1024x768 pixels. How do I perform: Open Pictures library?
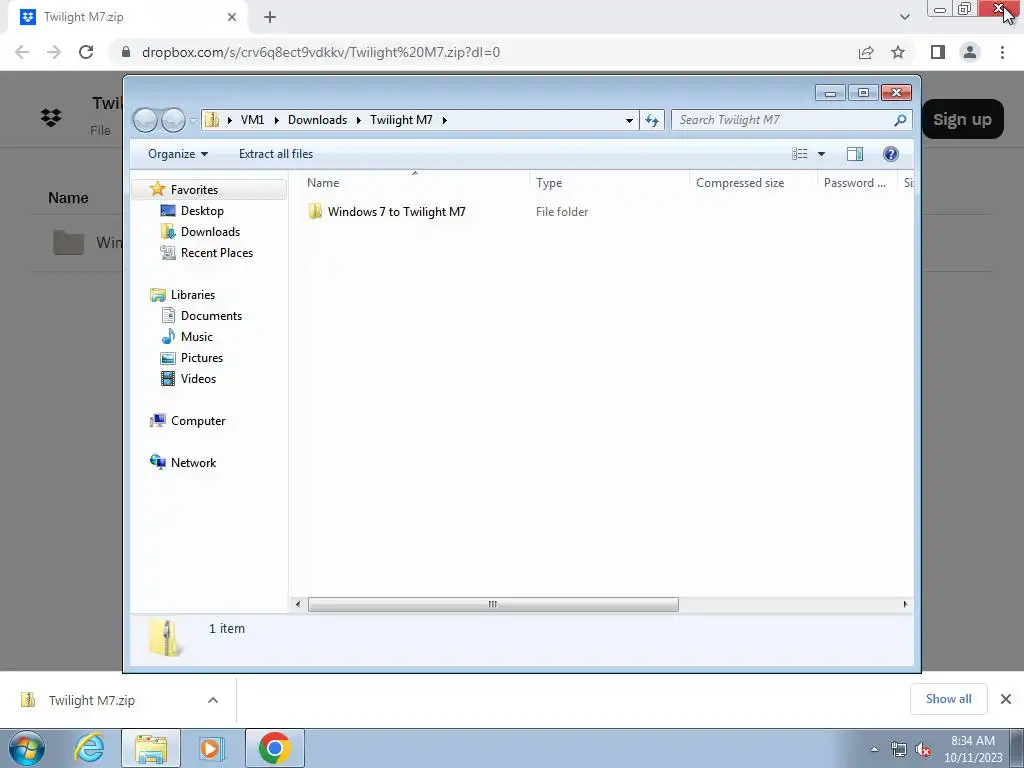(202, 357)
